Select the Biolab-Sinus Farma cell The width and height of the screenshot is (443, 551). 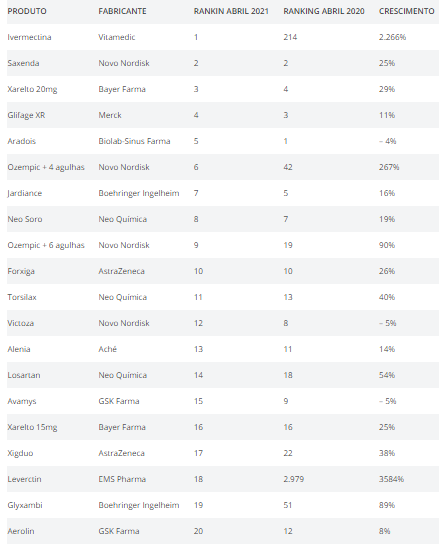pos(134,141)
